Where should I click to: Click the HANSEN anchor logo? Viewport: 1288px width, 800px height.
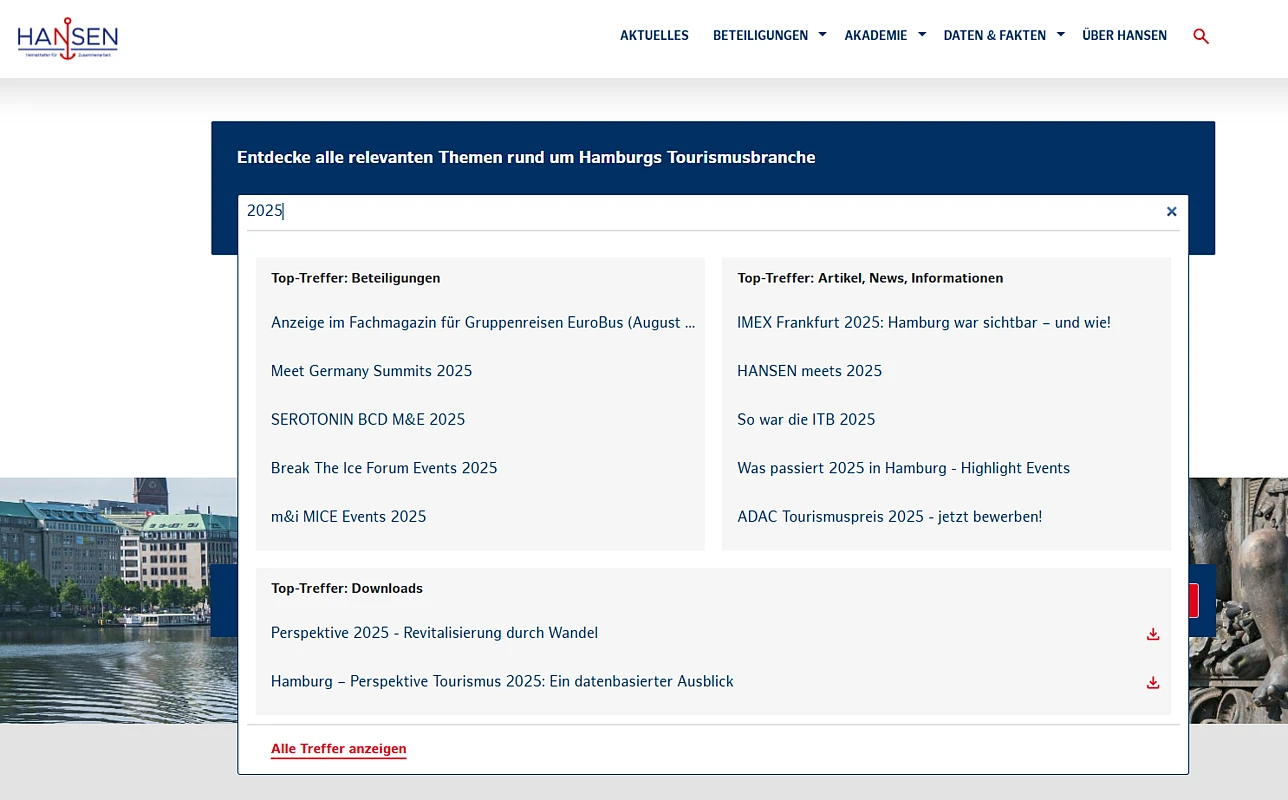(67, 38)
